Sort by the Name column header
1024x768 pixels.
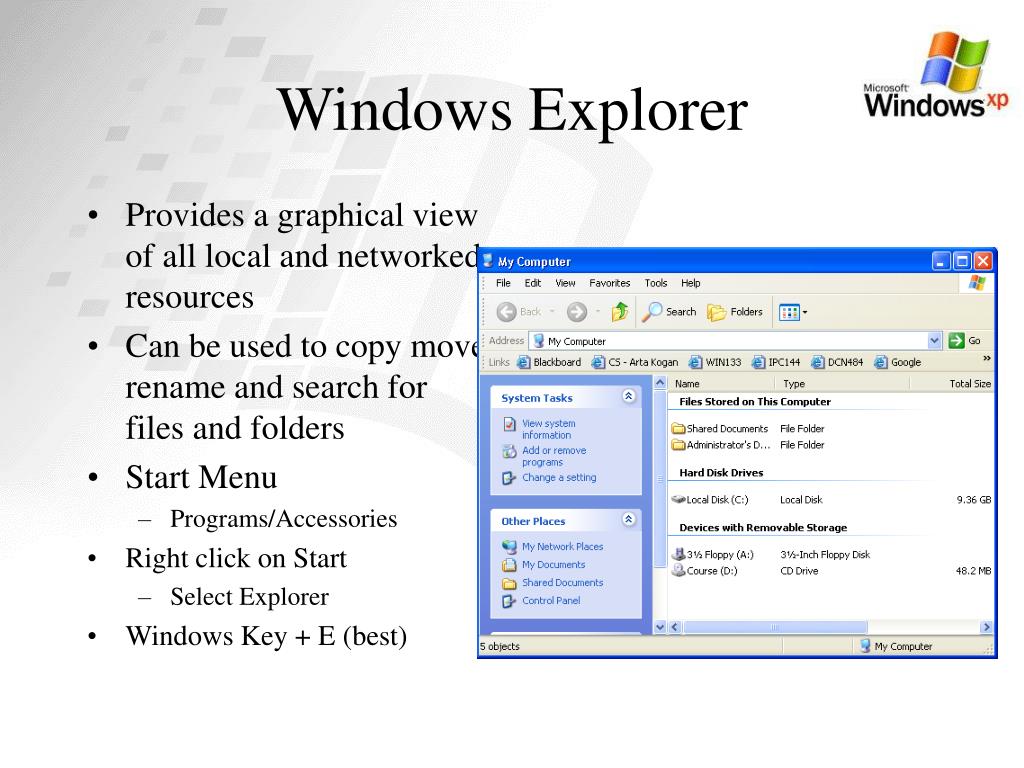(721, 384)
